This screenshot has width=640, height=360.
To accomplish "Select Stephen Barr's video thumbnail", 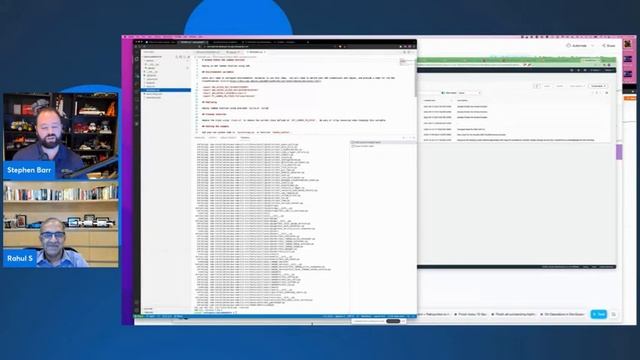I will (x=61, y=136).
